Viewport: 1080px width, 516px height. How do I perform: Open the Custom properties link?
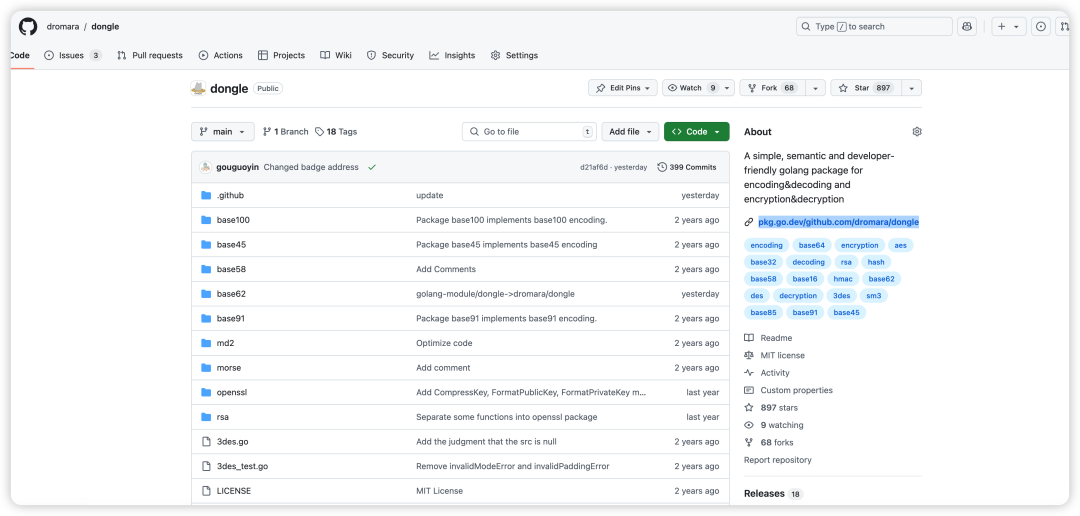[x=788, y=390]
